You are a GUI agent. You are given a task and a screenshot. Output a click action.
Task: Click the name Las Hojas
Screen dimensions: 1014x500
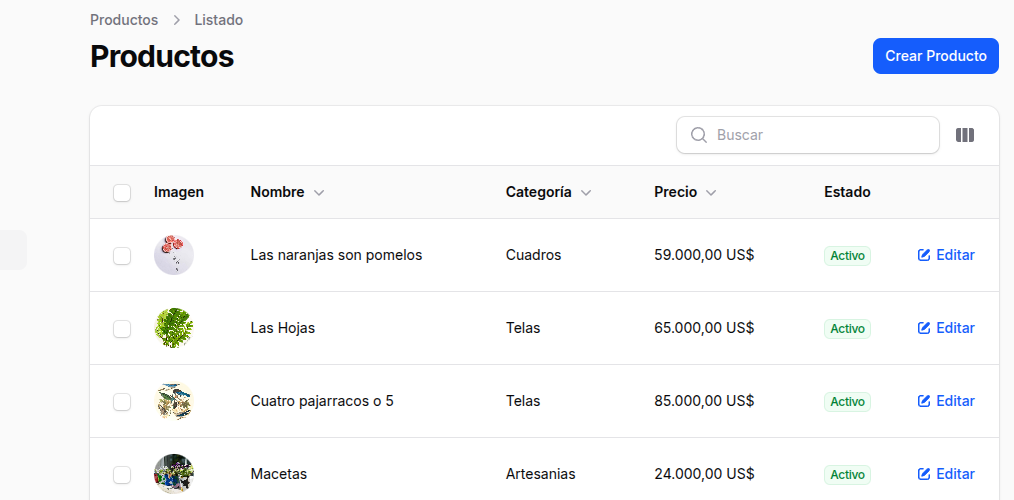283,328
